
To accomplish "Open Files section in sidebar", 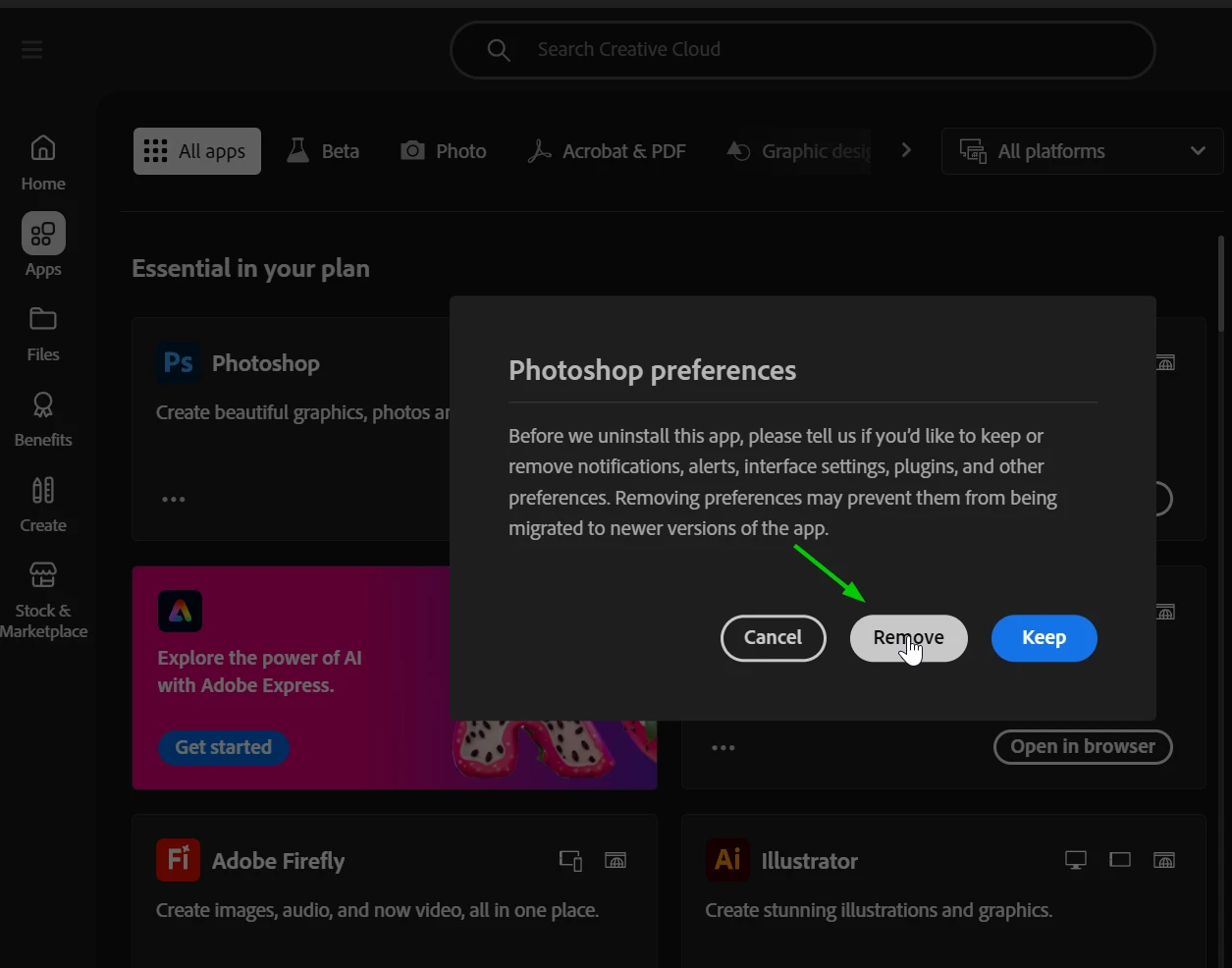I will click(x=43, y=334).
